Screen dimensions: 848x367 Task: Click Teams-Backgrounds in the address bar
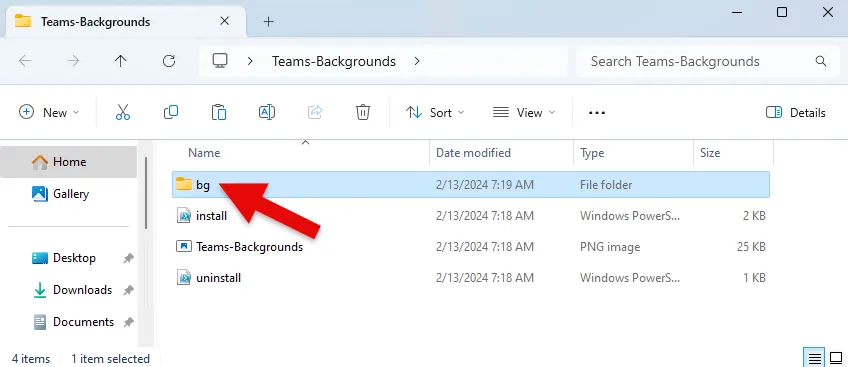coord(334,61)
